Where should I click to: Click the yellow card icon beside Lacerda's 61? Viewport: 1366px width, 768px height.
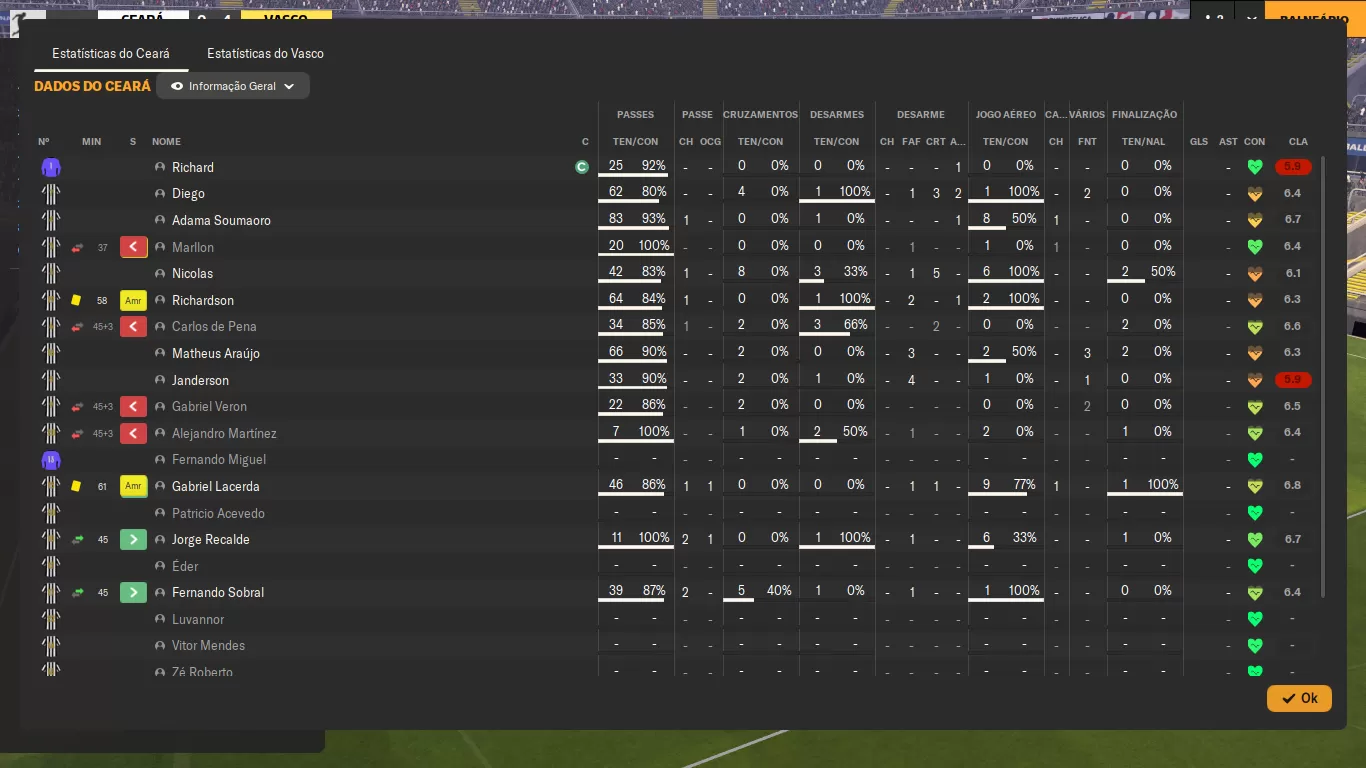pyautogui.click(x=76, y=486)
